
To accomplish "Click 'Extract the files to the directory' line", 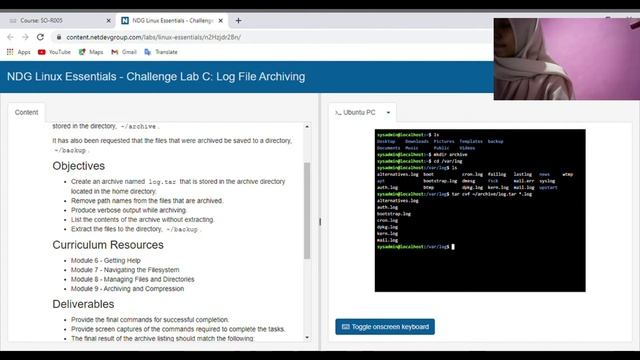I will tap(136, 229).
